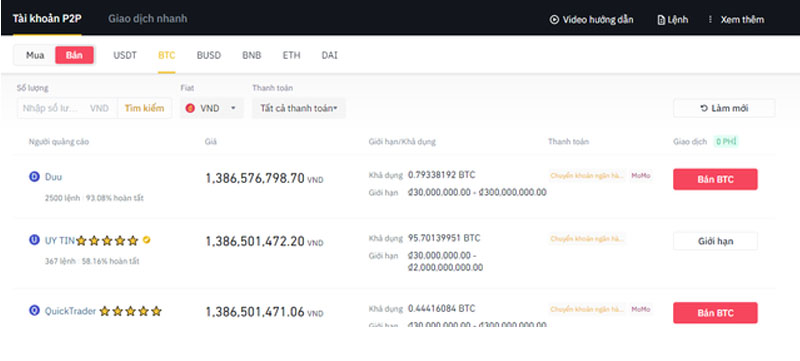Click the 95.70139951 BTC available amount
The width and height of the screenshot is (800, 361).
444,238
